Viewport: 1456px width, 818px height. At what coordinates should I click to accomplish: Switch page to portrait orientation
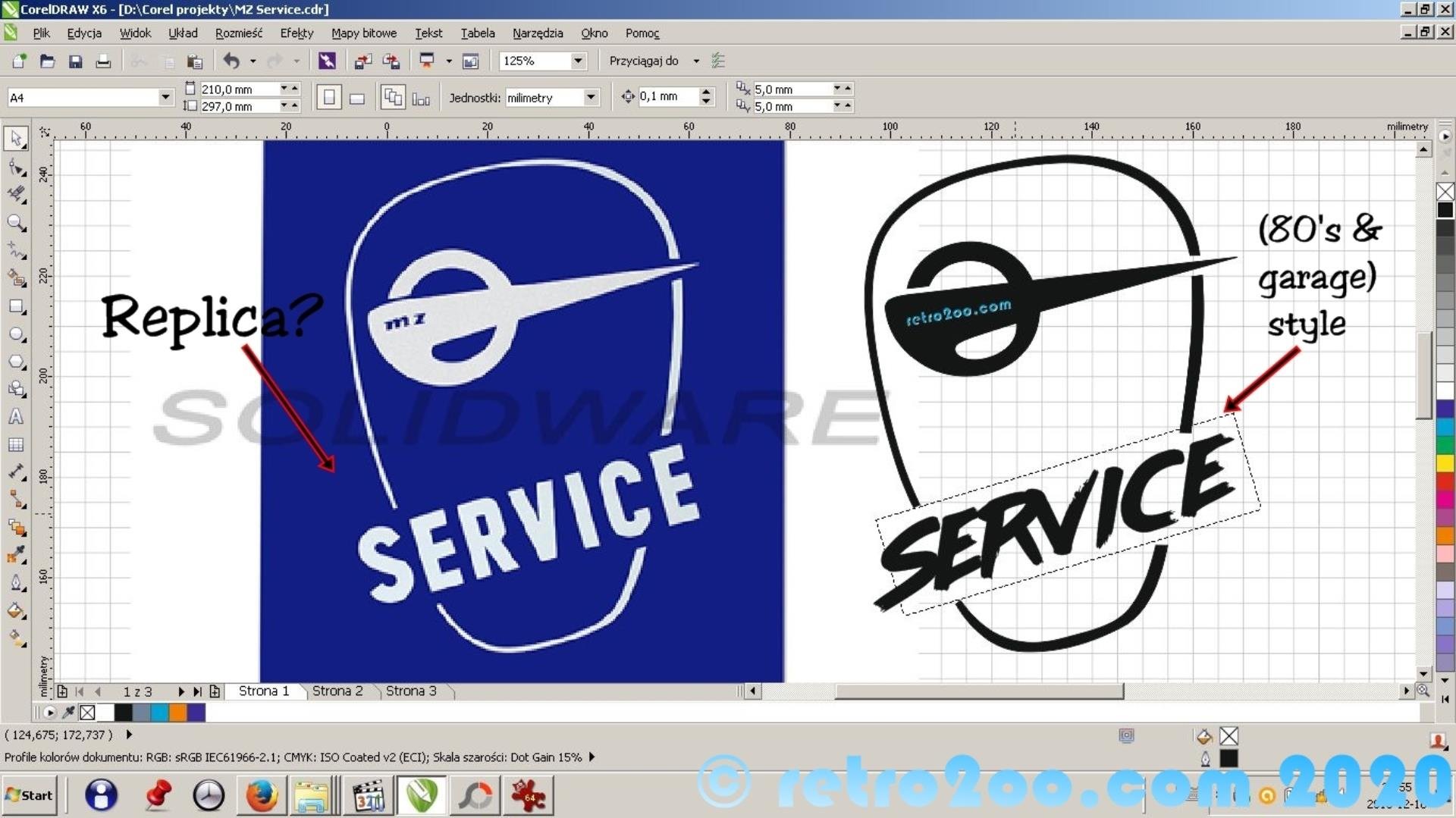(x=328, y=98)
